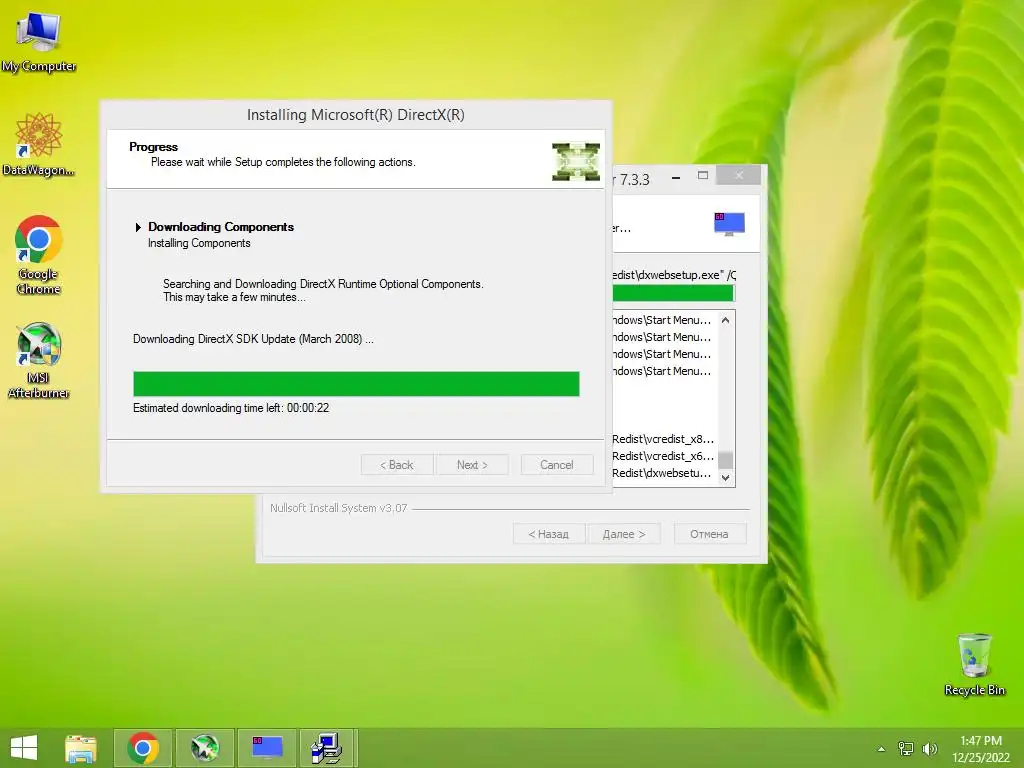
Task: Click the dxwebsetup.exe command line text
Action: click(x=674, y=275)
